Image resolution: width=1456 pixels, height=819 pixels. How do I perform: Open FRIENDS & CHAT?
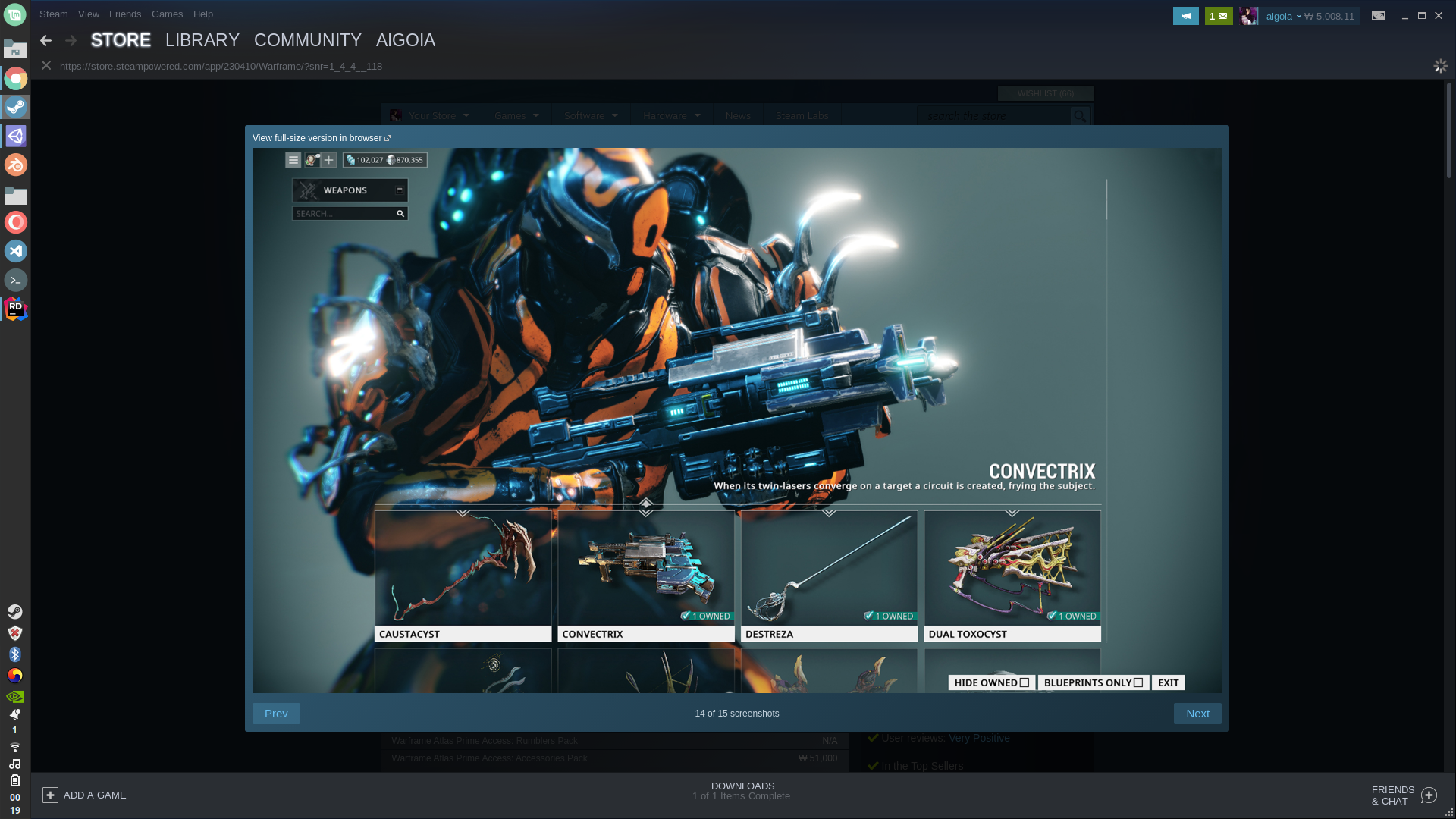coord(1393,795)
